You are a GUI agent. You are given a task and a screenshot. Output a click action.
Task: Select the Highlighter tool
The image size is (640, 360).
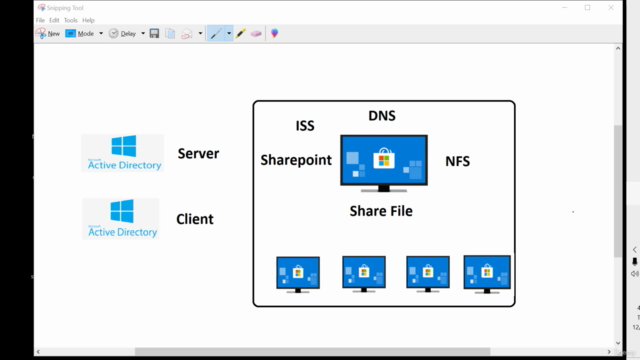(240, 33)
